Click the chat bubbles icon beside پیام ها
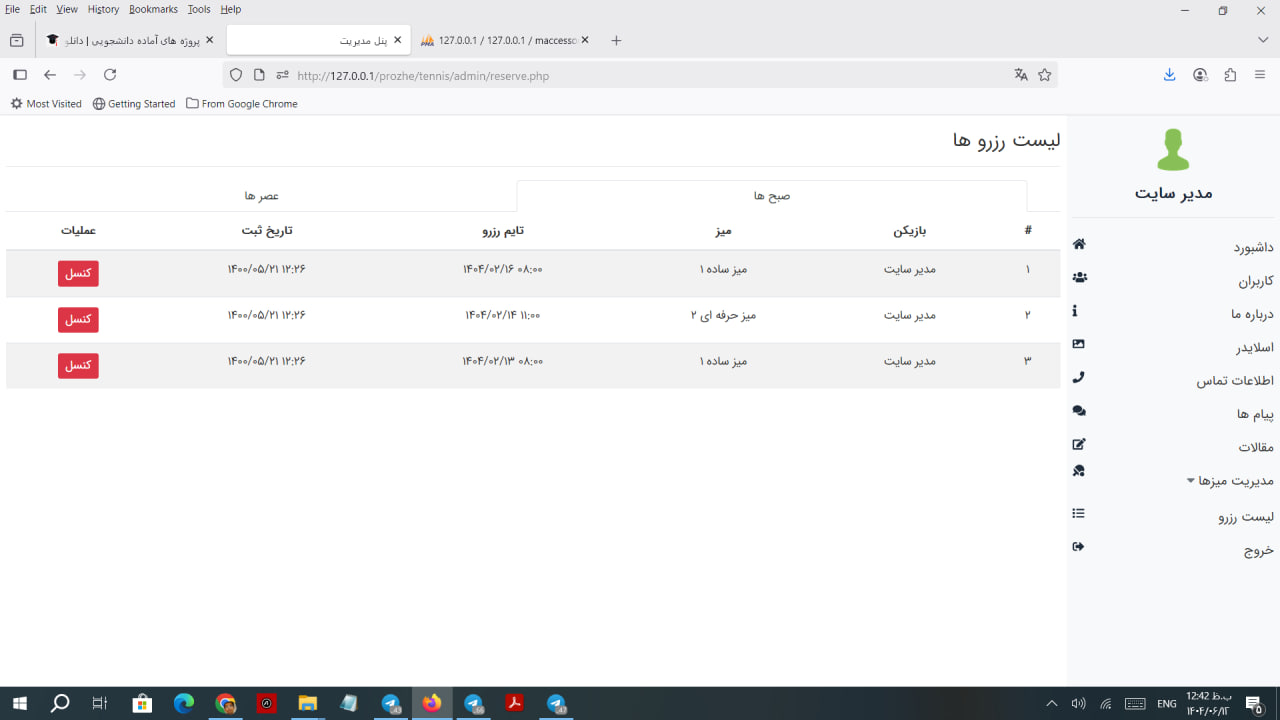This screenshot has width=1280, height=720. click(1078, 411)
